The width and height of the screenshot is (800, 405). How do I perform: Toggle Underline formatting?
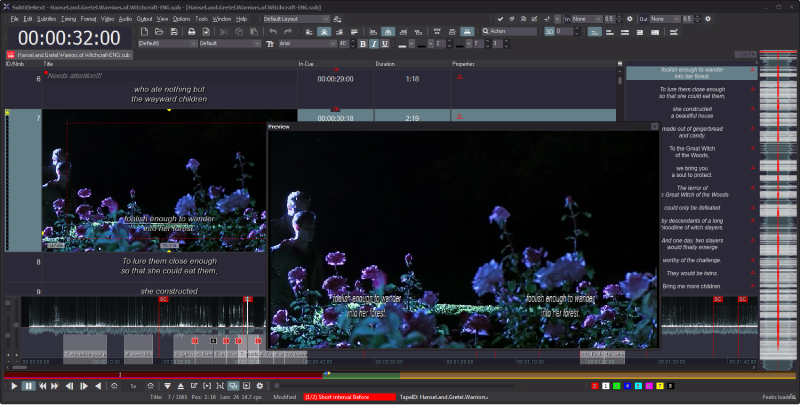point(385,44)
